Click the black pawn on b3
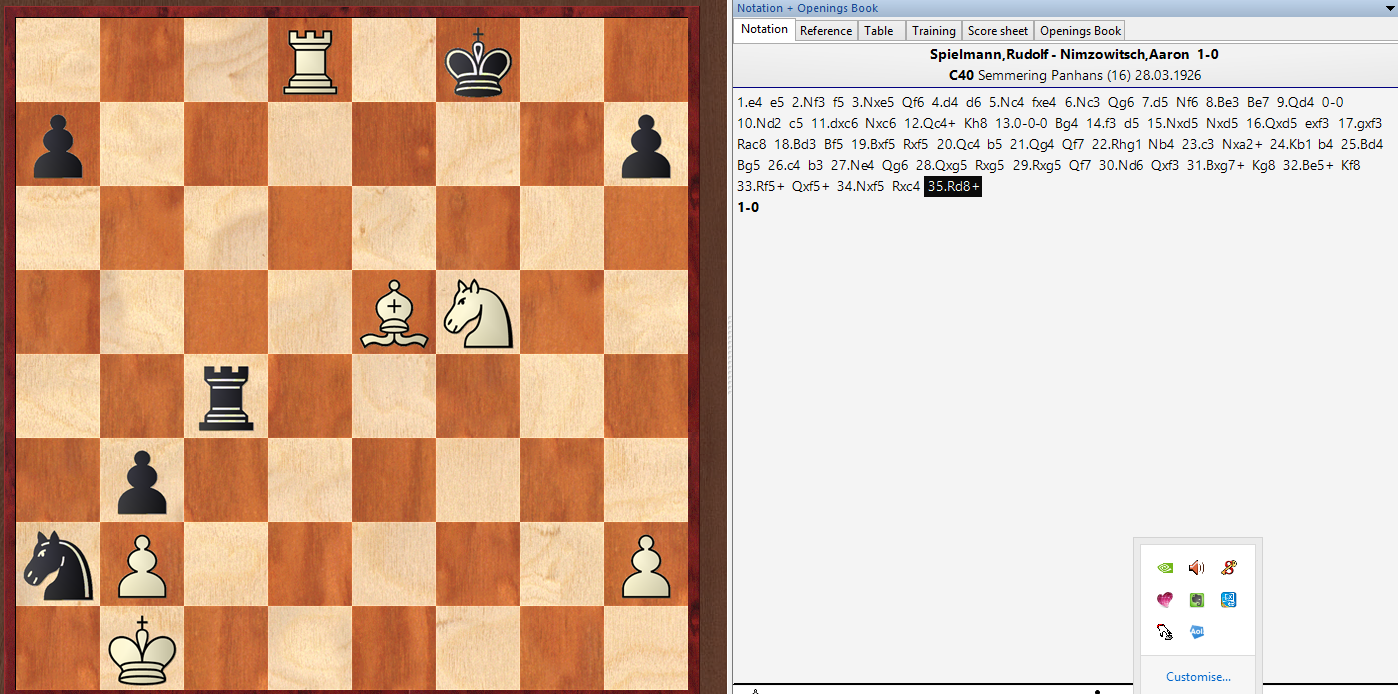 click(x=142, y=480)
